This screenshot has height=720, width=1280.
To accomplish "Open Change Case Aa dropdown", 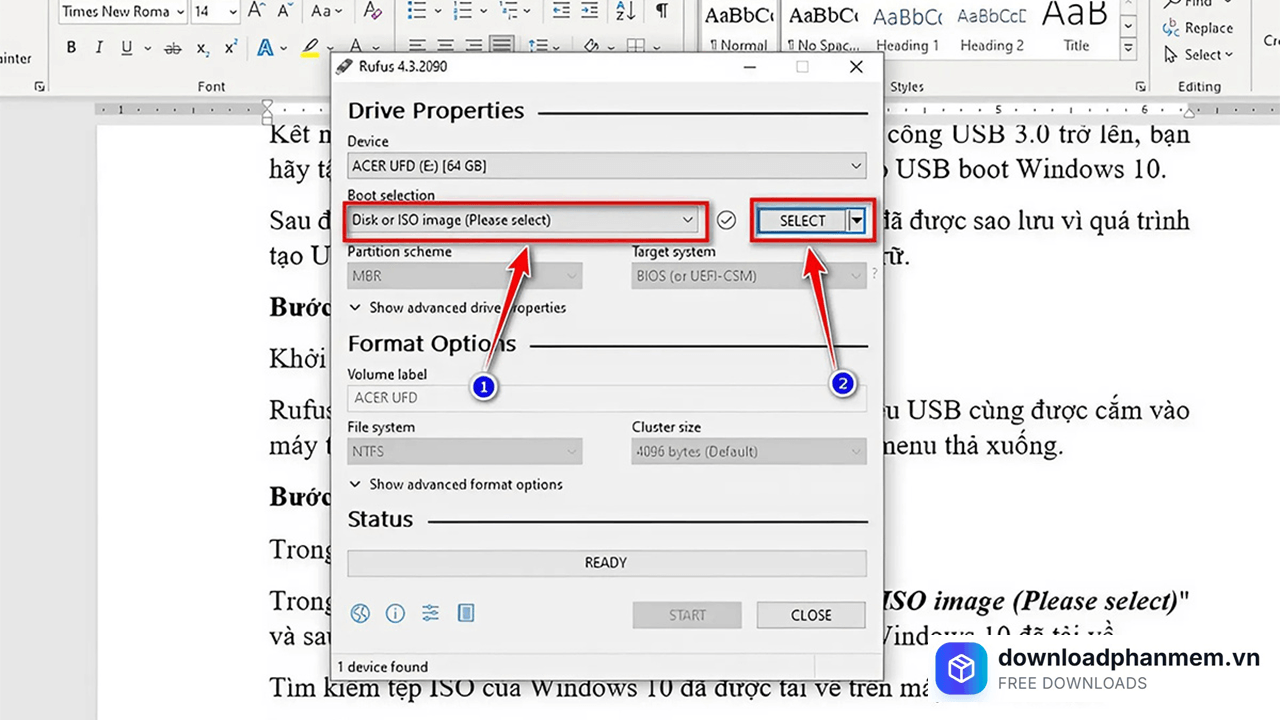I will [x=327, y=11].
